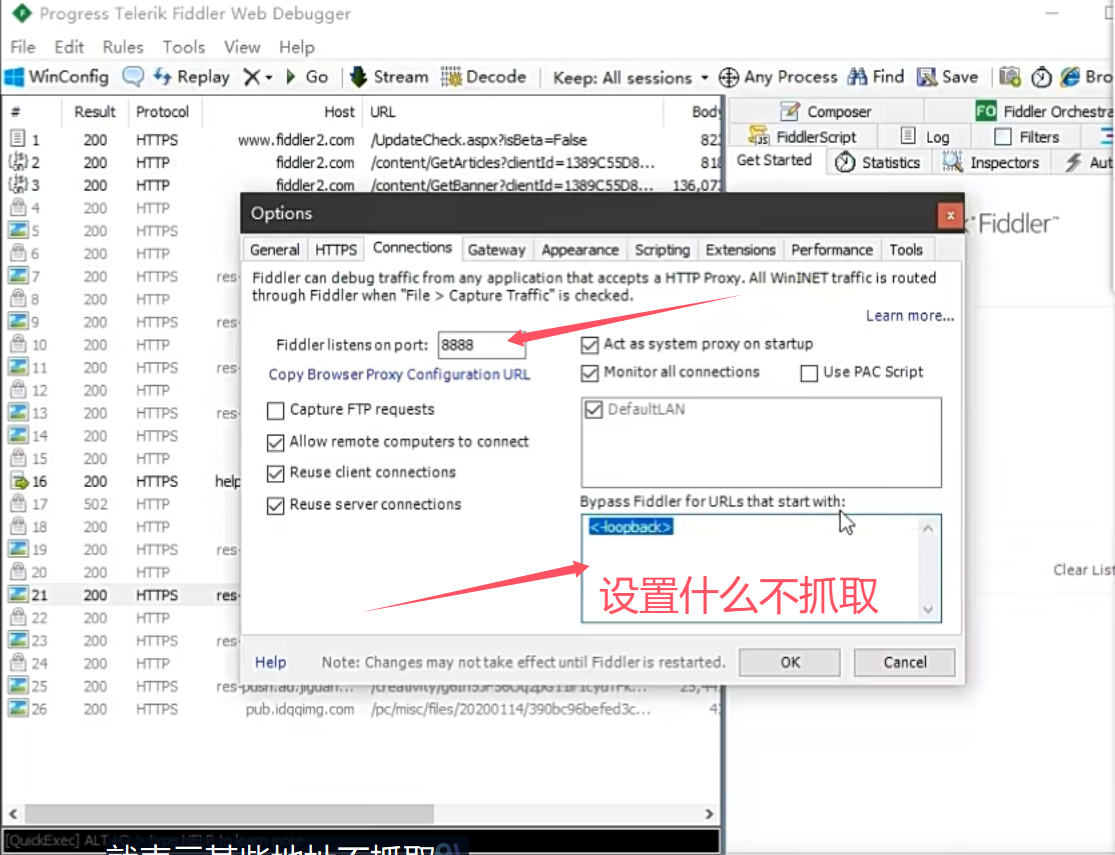Open the Help menu
This screenshot has height=855, width=1115.
[x=297, y=47]
